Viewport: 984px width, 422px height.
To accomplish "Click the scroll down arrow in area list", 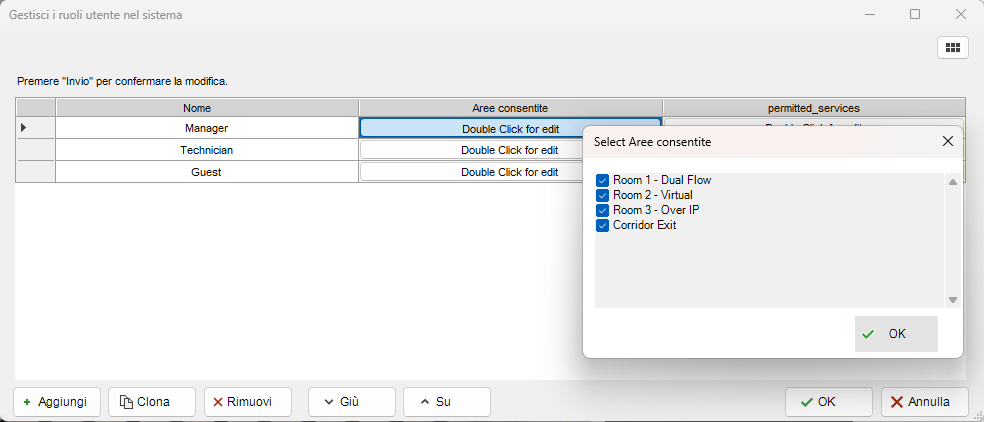I will (x=953, y=299).
